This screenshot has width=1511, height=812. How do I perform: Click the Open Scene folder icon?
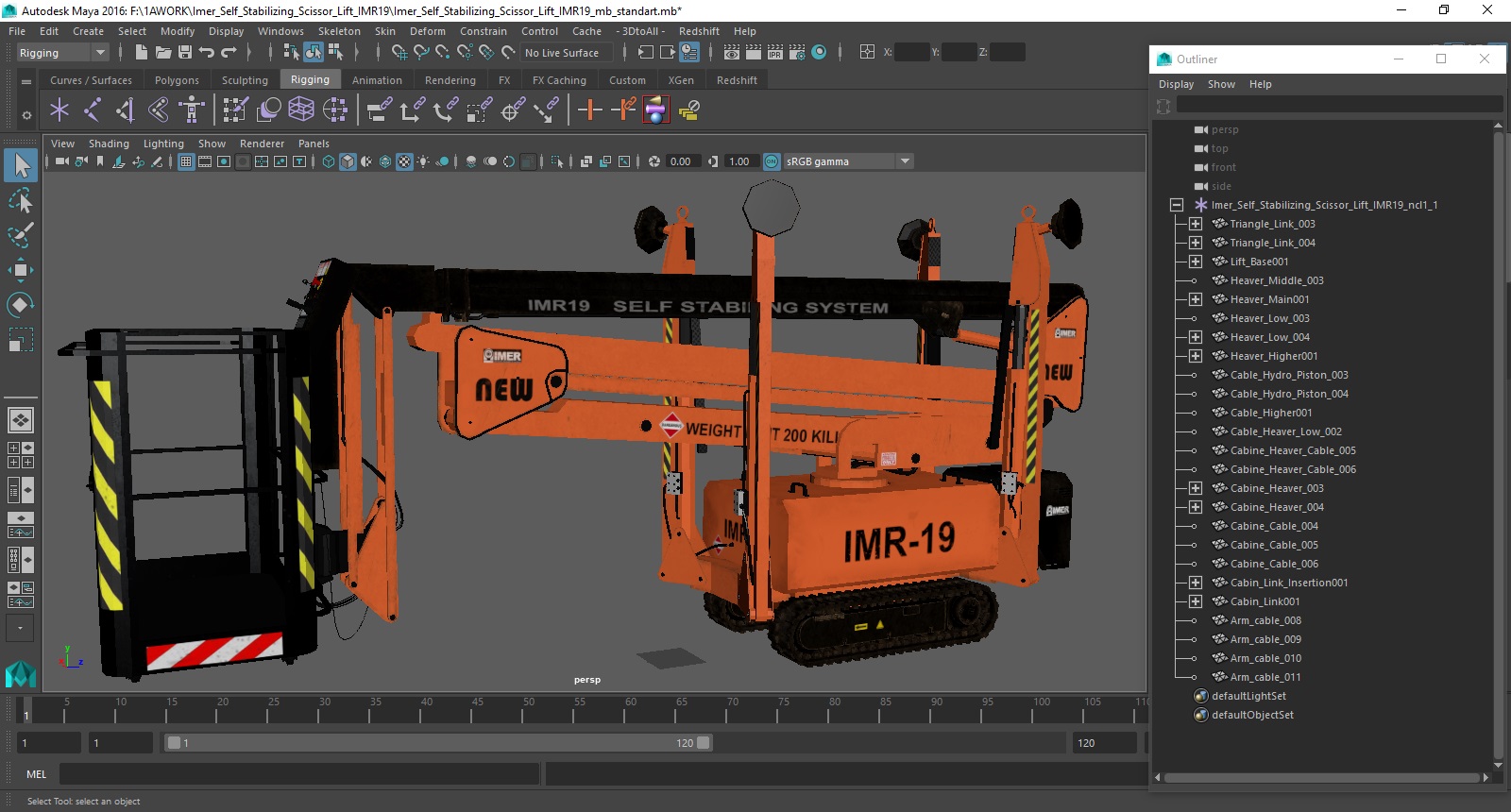point(163,53)
